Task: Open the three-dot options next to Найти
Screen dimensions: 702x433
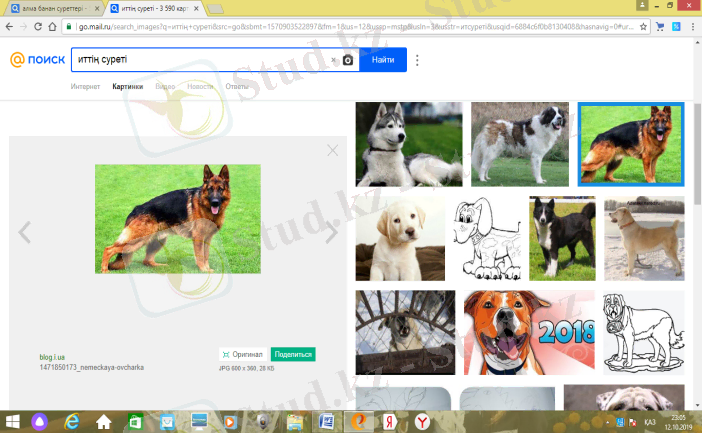Action: tap(417, 60)
